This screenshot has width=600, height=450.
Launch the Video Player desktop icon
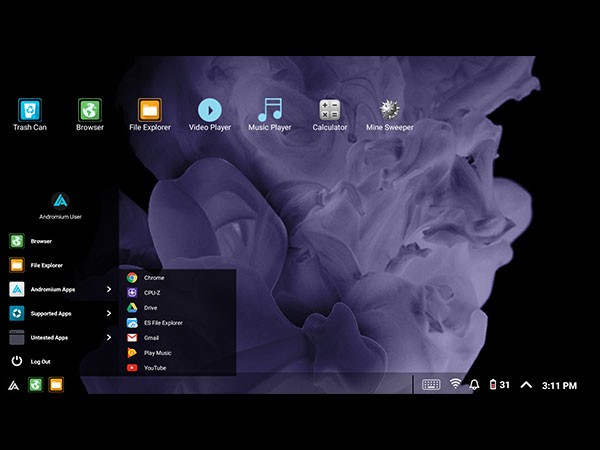[x=210, y=110]
